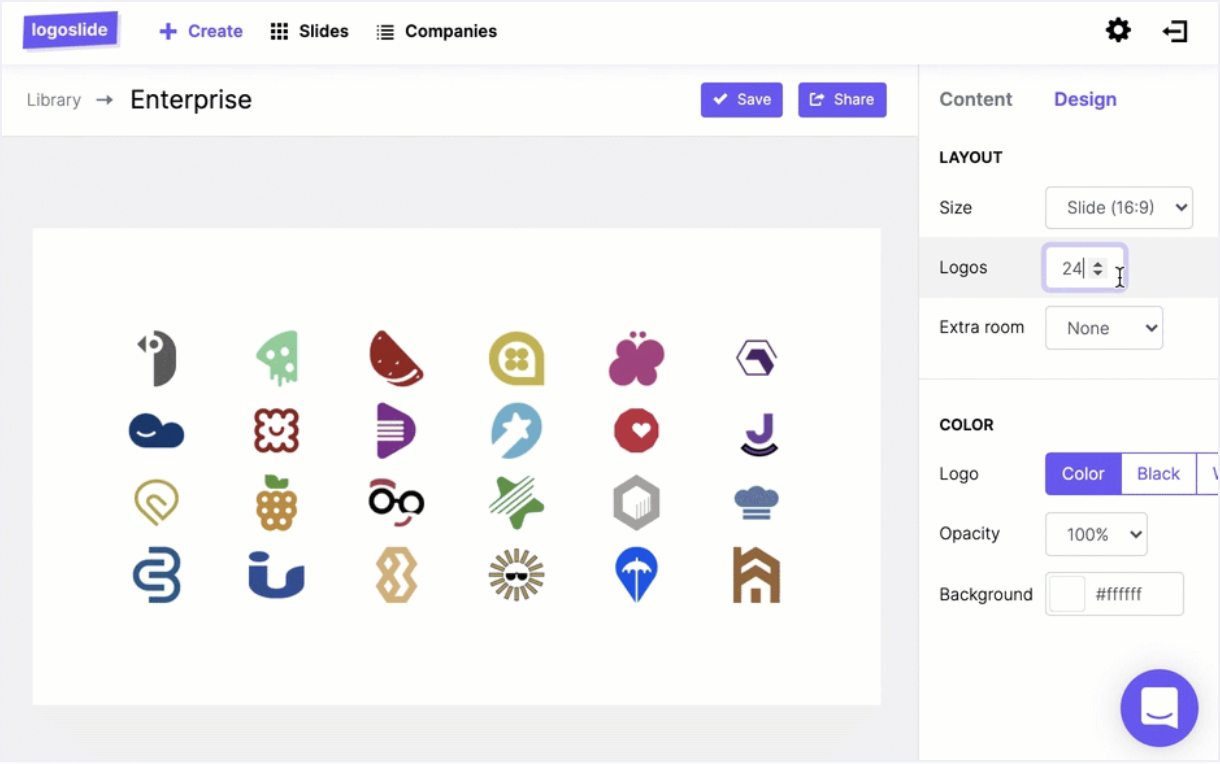Image resolution: width=1220 pixels, height=764 pixels.
Task: Select the purple butterfly logo
Action: pos(637,358)
